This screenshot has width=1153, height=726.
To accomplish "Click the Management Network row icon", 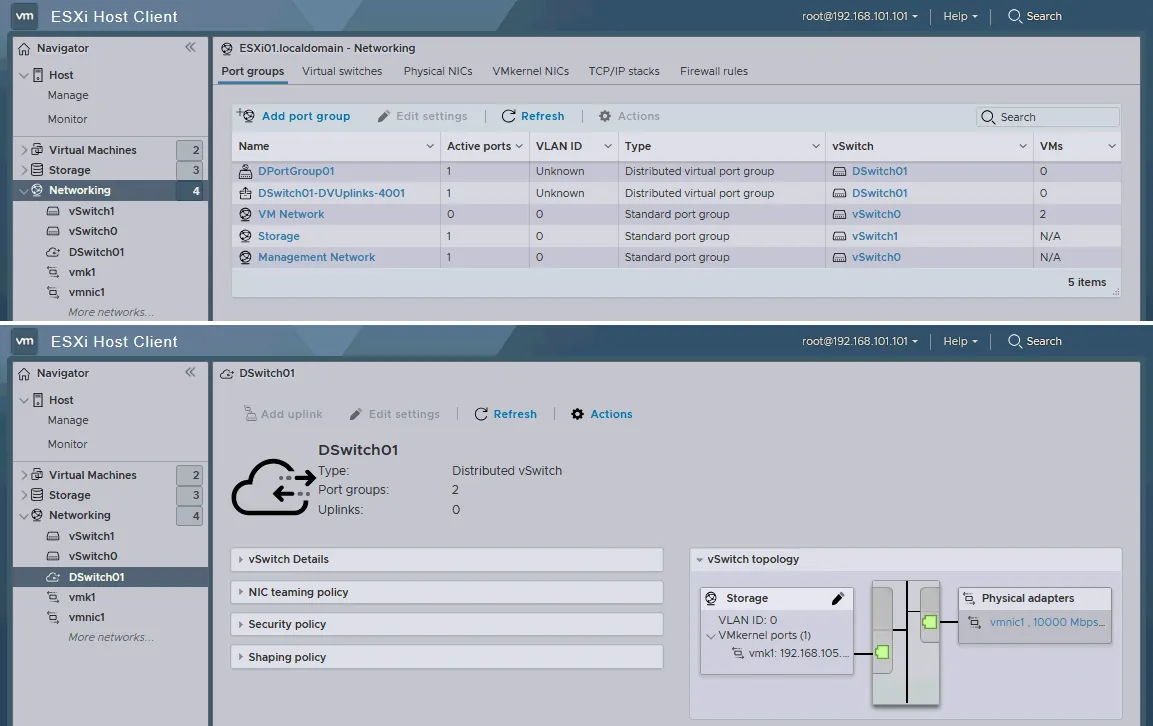I will coord(246,257).
